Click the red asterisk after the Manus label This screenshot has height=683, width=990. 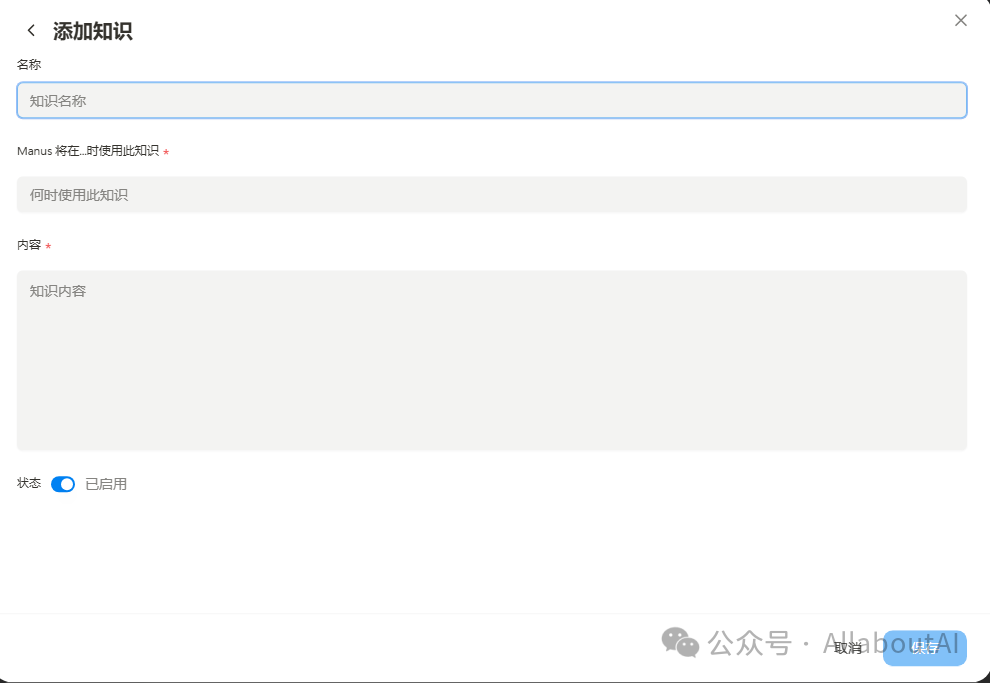[x=166, y=152]
